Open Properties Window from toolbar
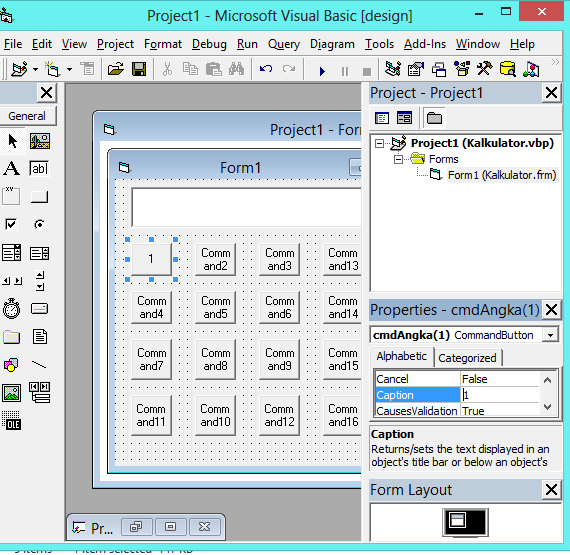Viewport: 570px width, 555px height. pos(416,69)
